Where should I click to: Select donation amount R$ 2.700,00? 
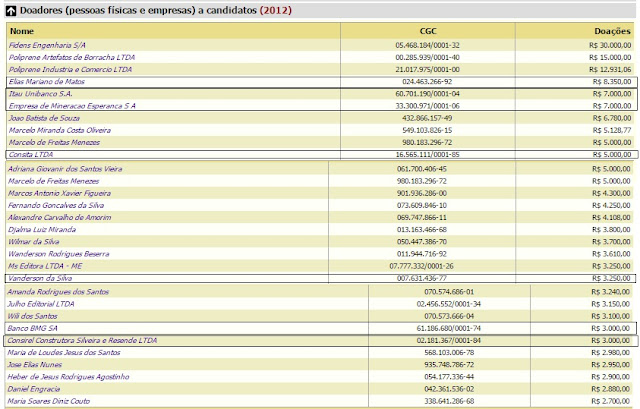point(611,401)
